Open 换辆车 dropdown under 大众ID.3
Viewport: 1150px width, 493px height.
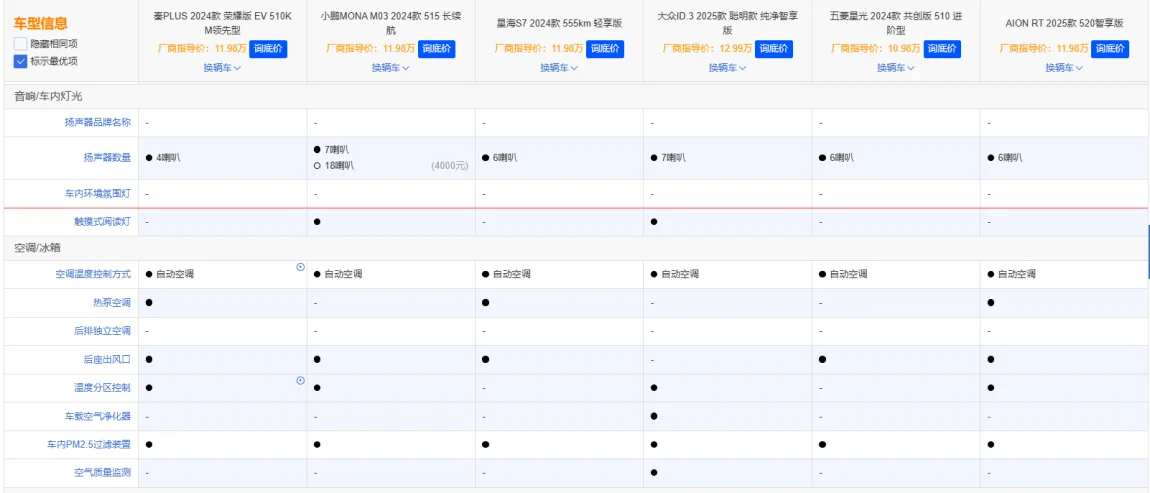tap(728, 67)
